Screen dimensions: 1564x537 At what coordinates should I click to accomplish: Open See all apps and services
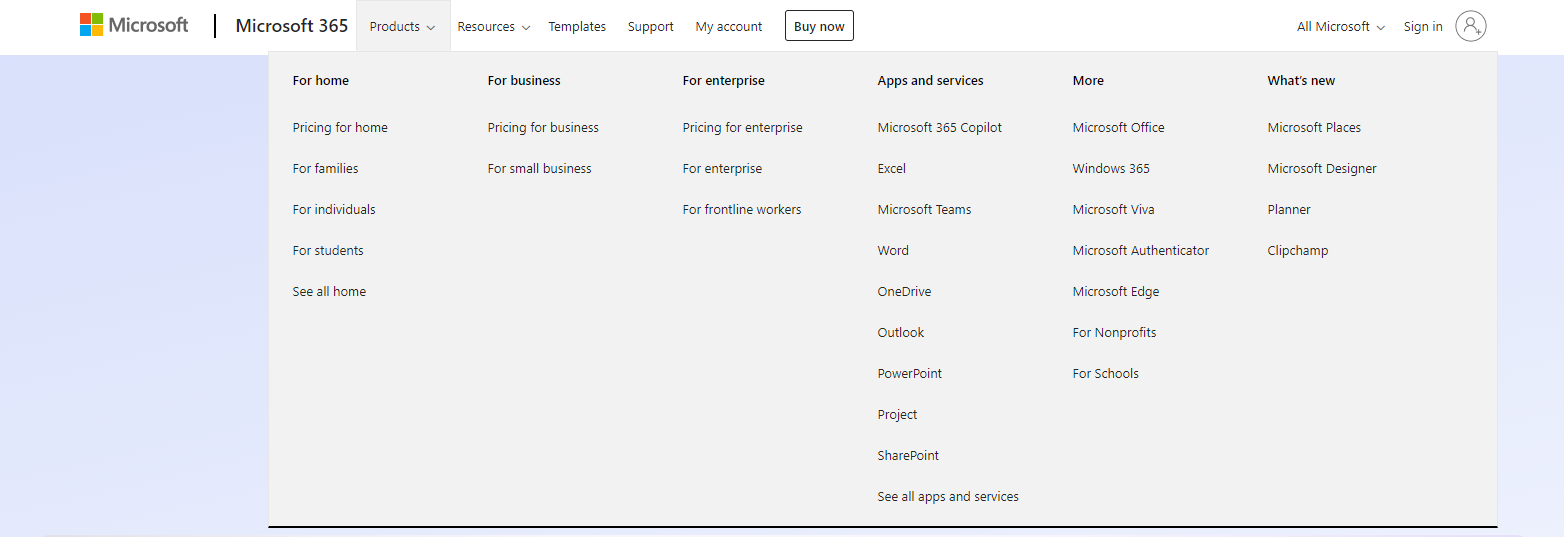point(948,497)
